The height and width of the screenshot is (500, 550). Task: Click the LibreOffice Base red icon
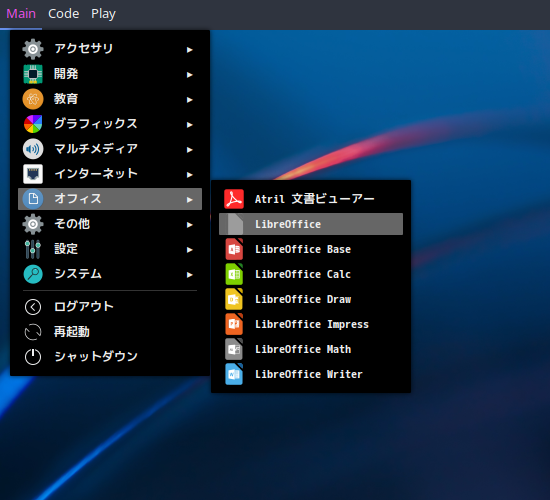(234, 249)
